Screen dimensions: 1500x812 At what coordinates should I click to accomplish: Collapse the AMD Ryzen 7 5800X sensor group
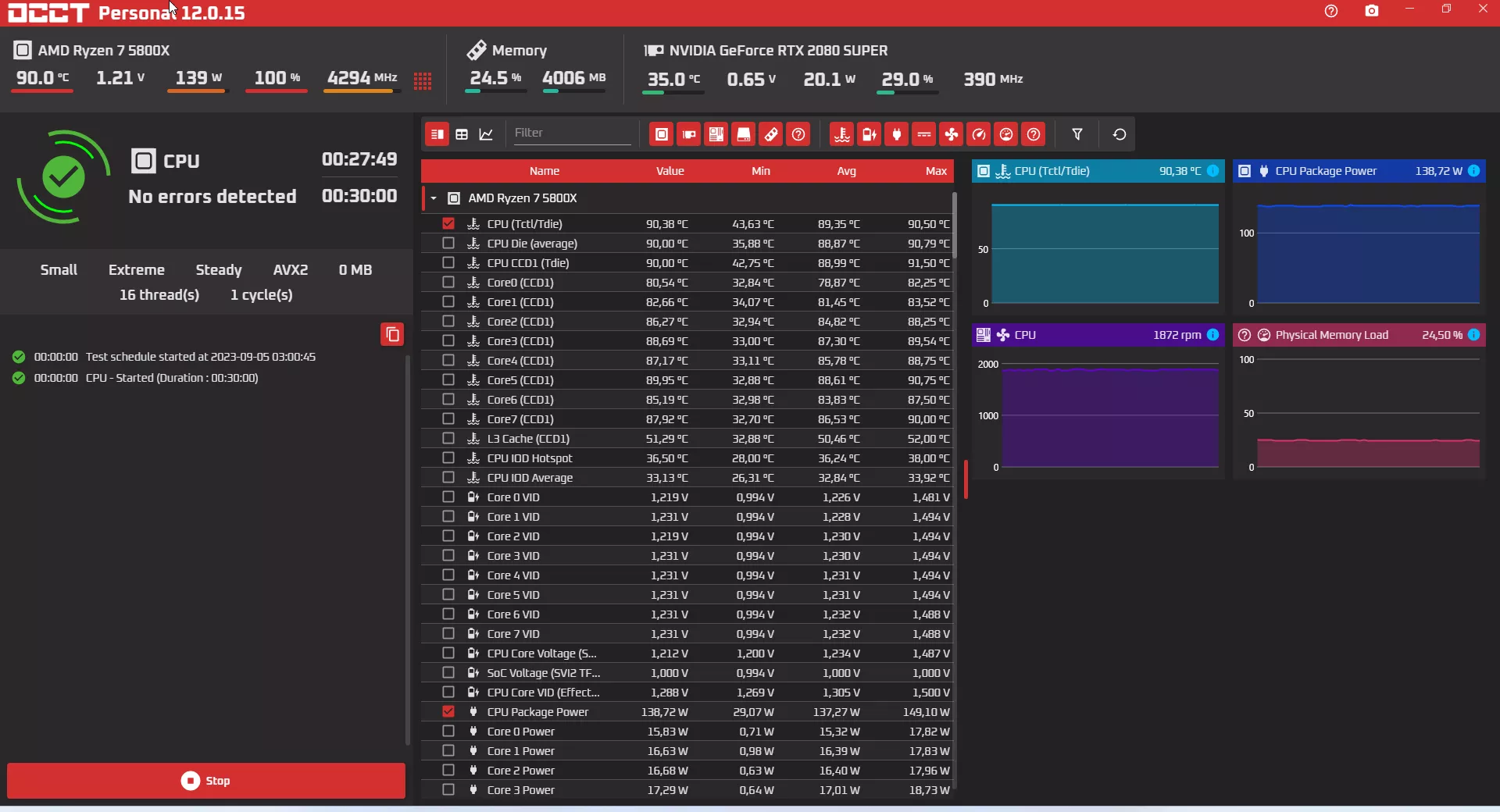tap(434, 198)
